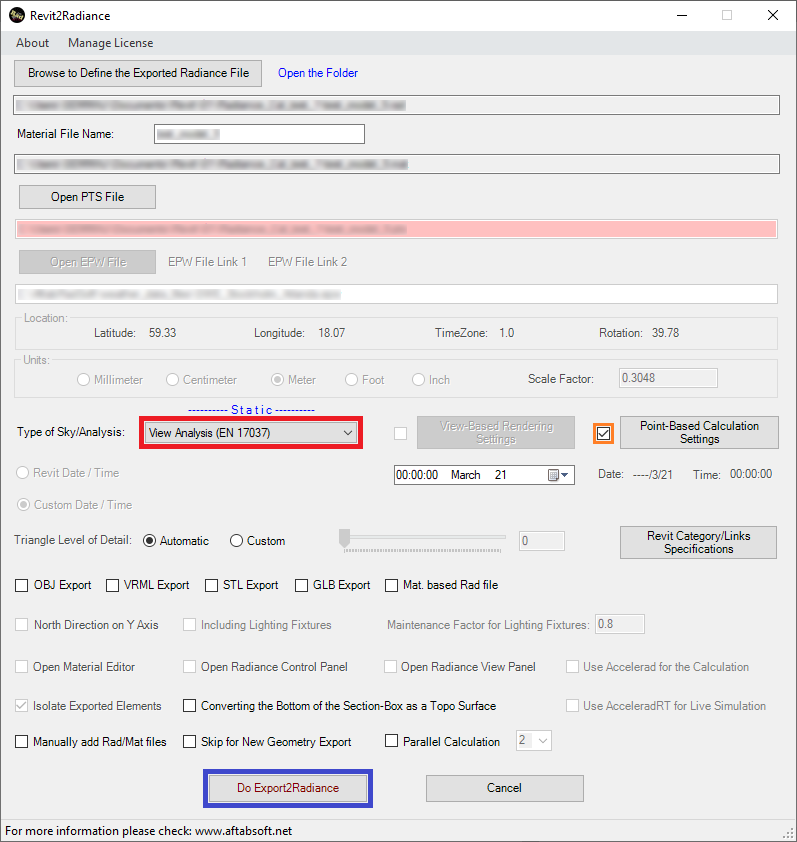
Task: Click the Open EPW File button
Action: [x=88, y=262]
